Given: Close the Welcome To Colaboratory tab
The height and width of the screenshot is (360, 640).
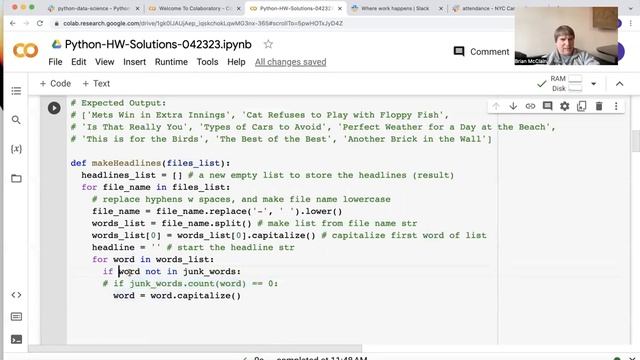Looking at the screenshot, I should (239, 8).
